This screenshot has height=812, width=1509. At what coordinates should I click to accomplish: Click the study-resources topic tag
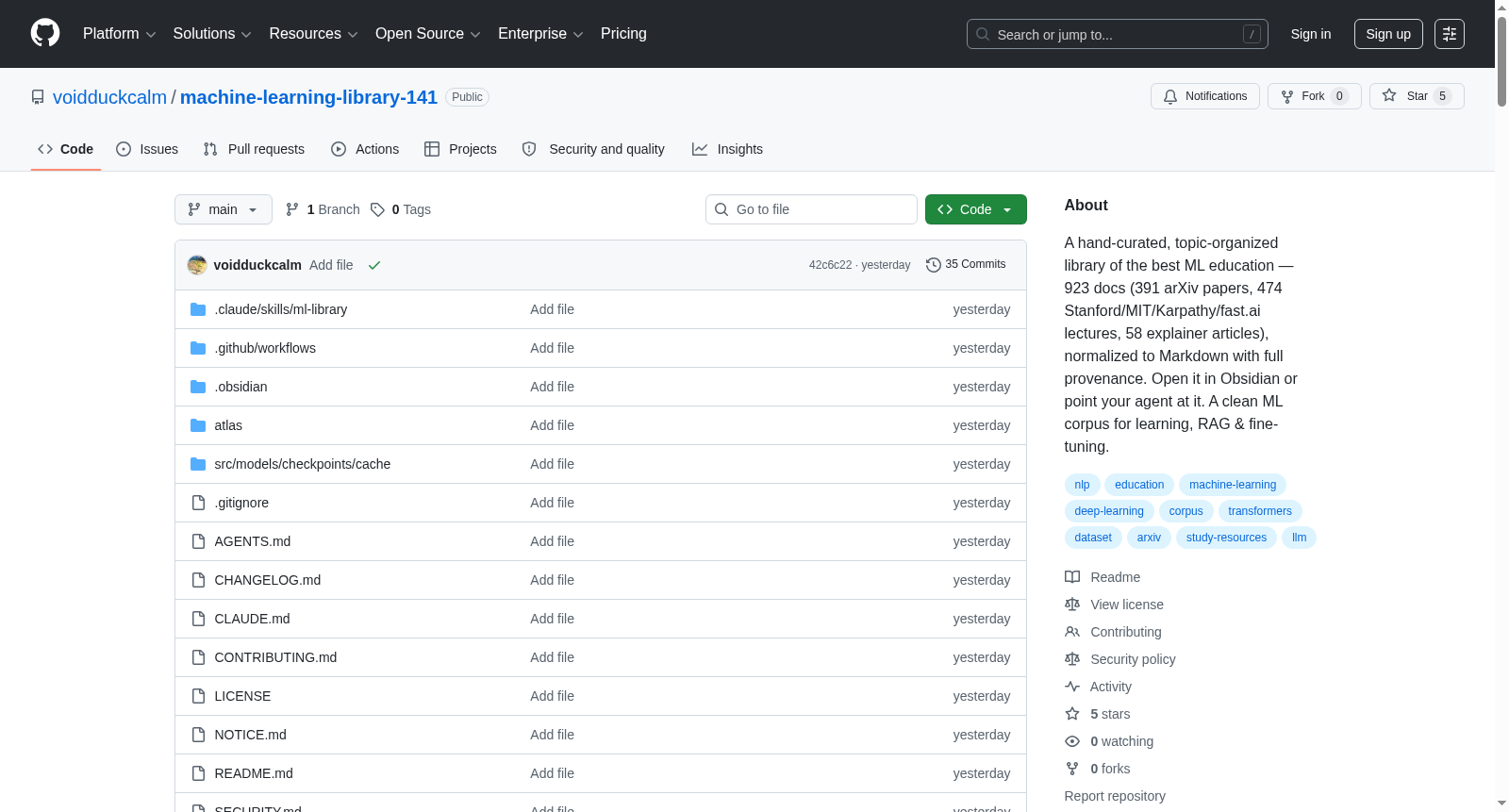point(1226,538)
